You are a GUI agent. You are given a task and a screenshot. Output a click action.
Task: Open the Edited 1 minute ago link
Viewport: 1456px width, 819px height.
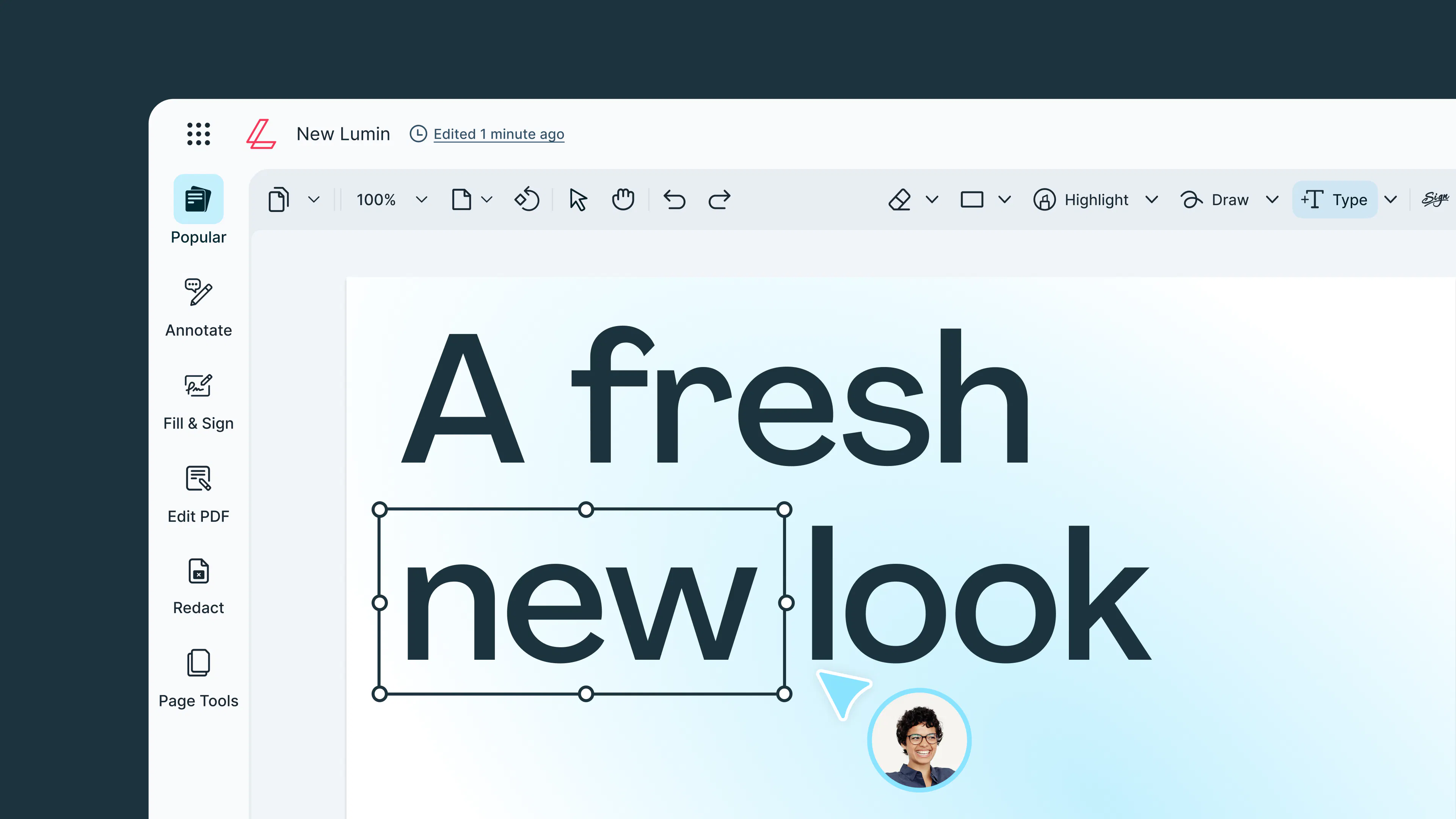click(x=499, y=134)
